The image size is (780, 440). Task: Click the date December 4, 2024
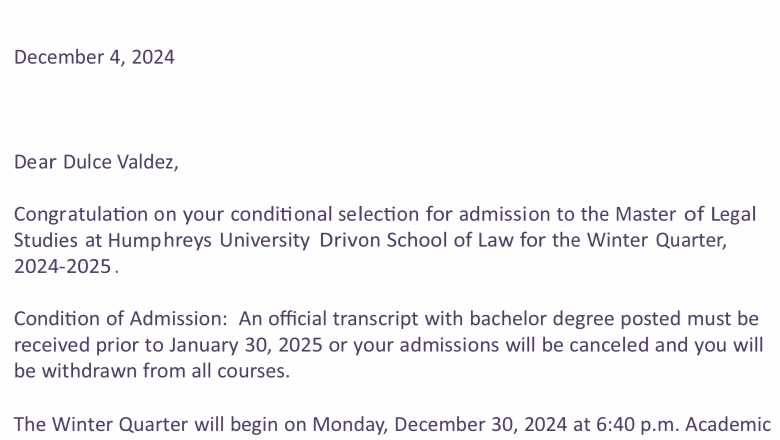tap(94, 57)
